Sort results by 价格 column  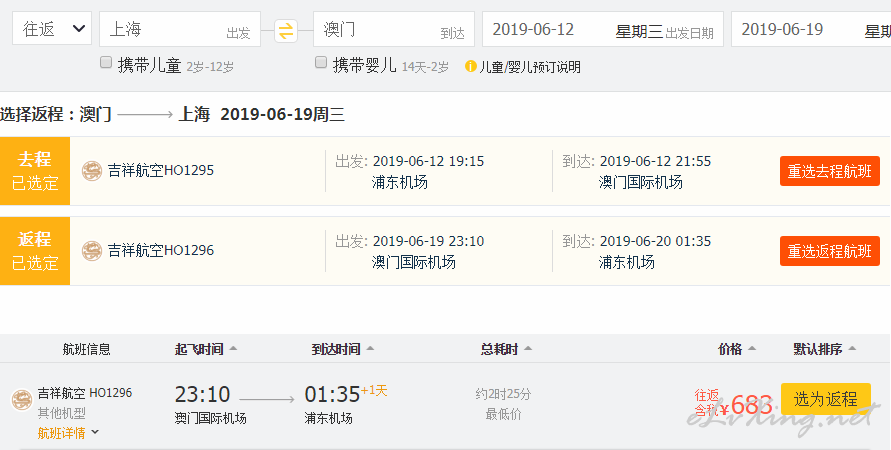coord(736,349)
